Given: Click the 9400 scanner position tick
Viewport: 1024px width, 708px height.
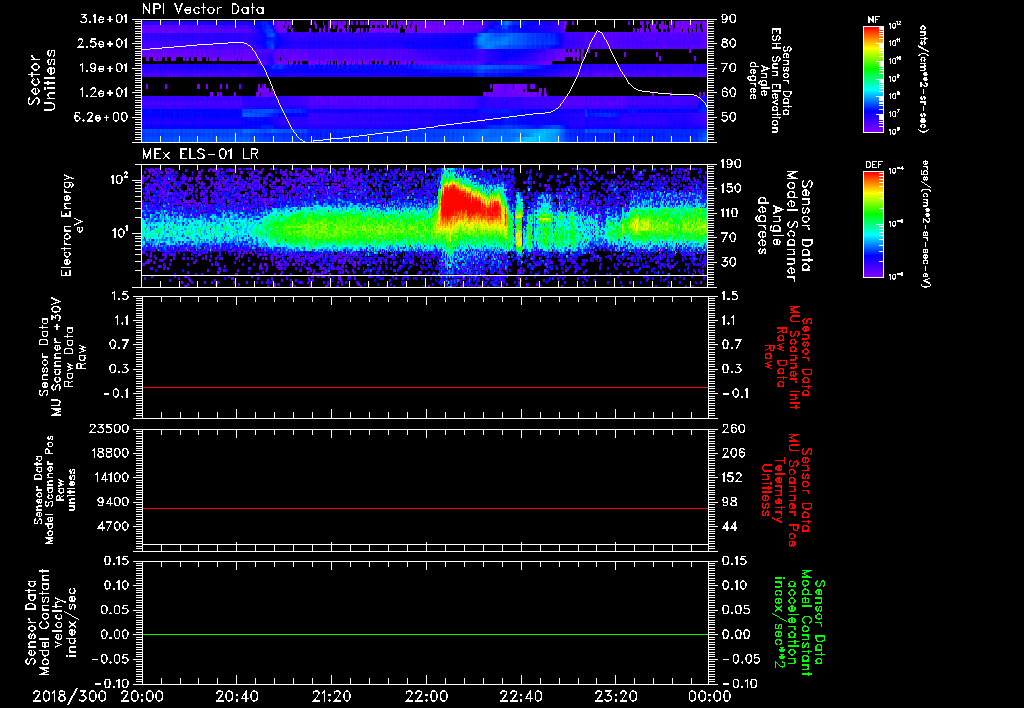Looking at the screenshot, I should [x=113, y=502].
